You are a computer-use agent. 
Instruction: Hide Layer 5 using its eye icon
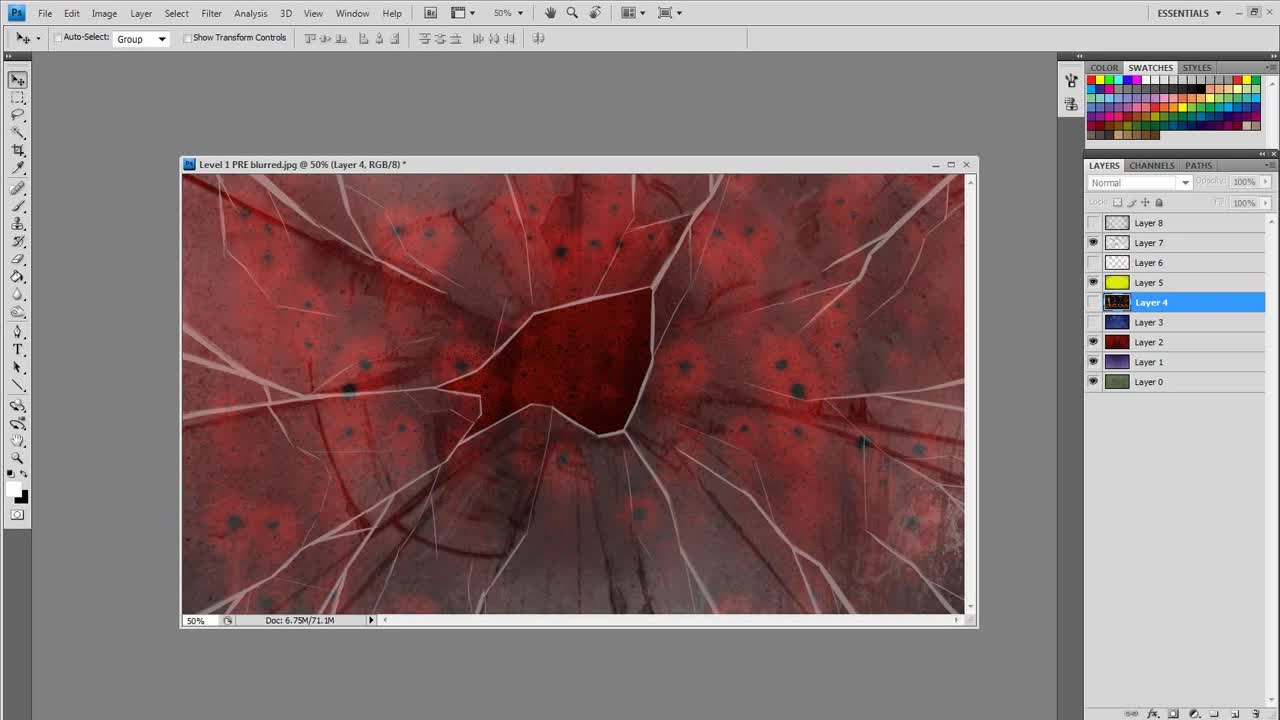[1094, 282]
